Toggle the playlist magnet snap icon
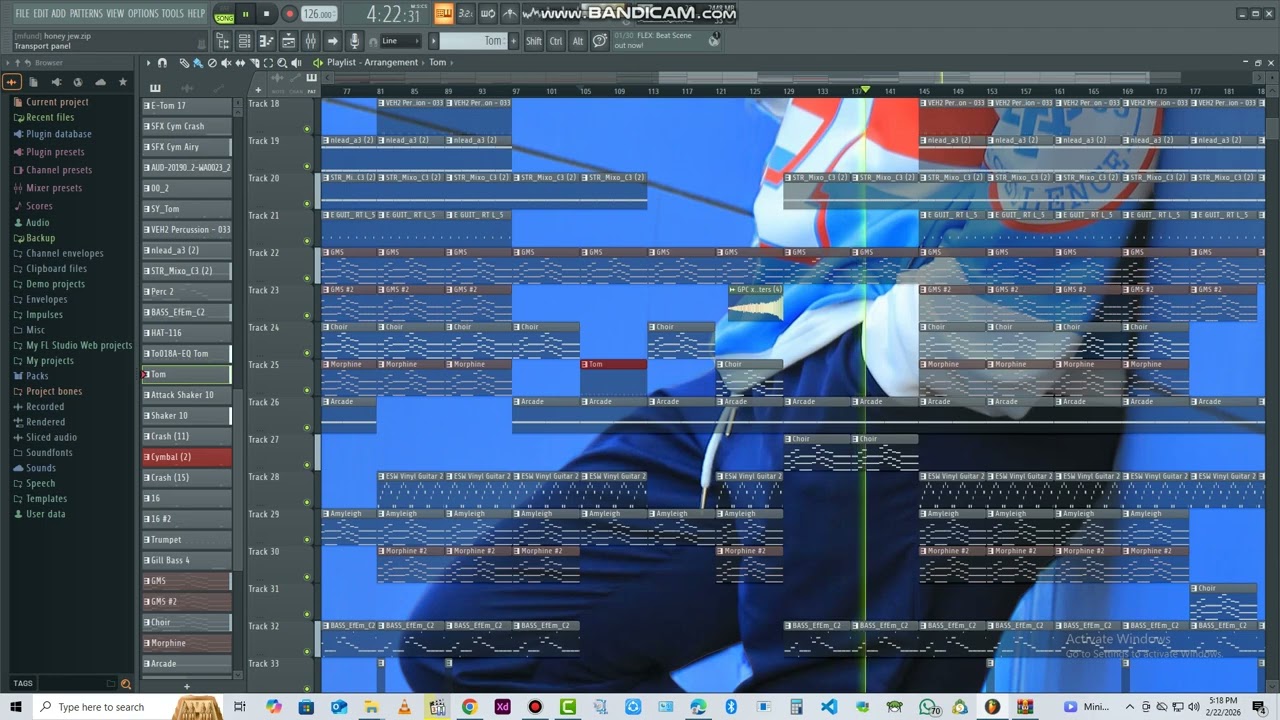The width and height of the screenshot is (1280, 720). [x=162, y=63]
